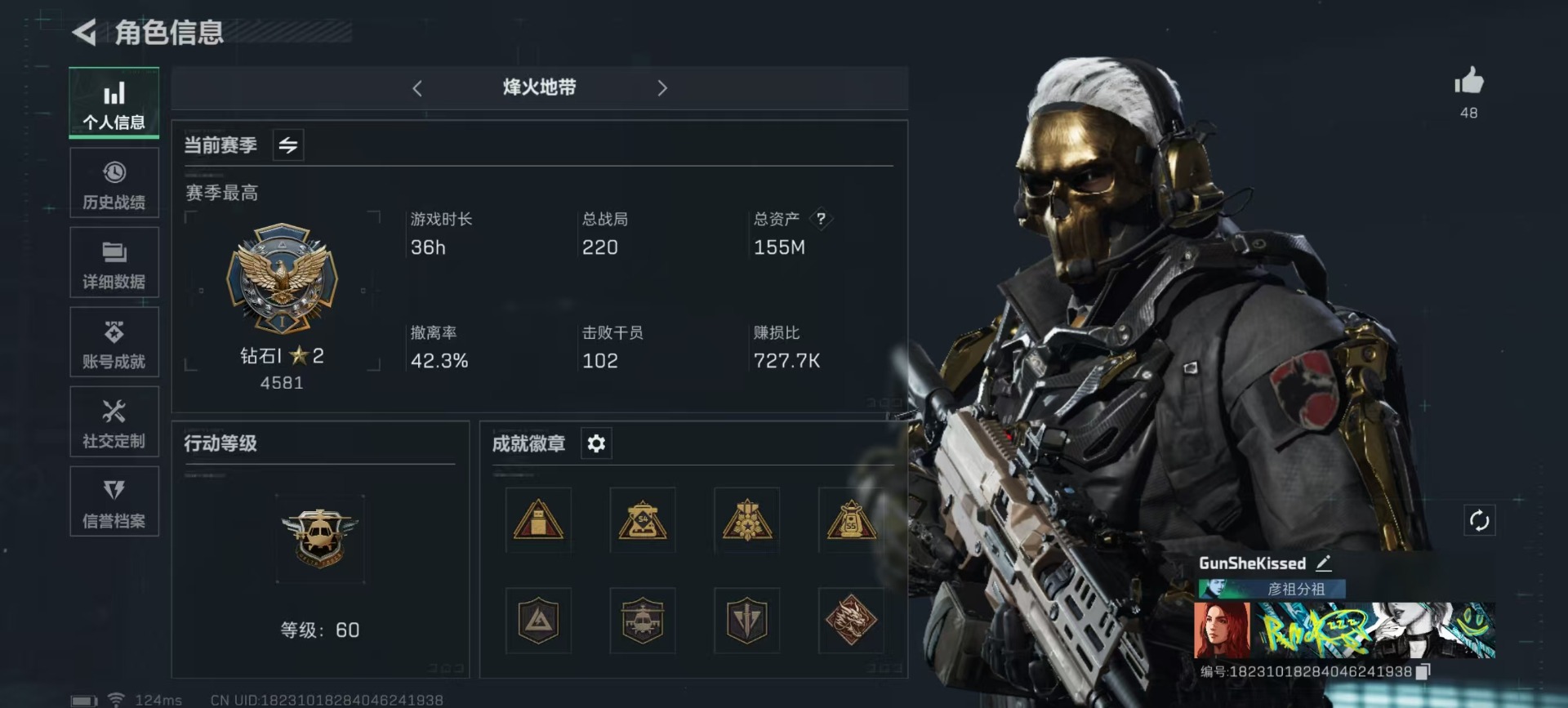
Task: Open the 详细数据 sidebar tab
Action: click(x=114, y=264)
